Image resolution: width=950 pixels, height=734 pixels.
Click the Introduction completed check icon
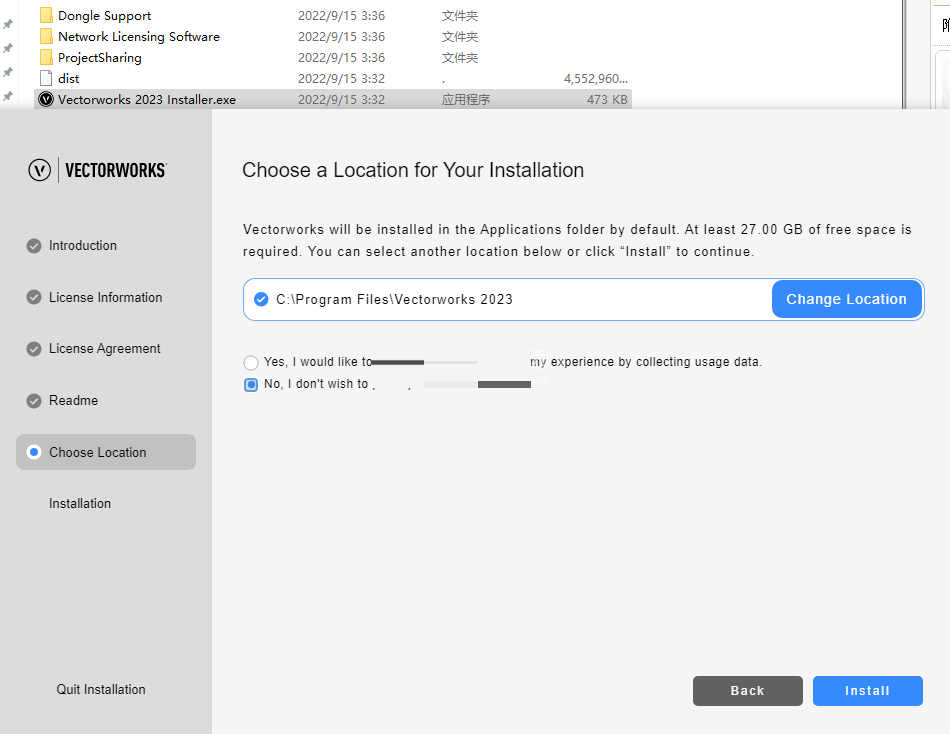coord(34,245)
